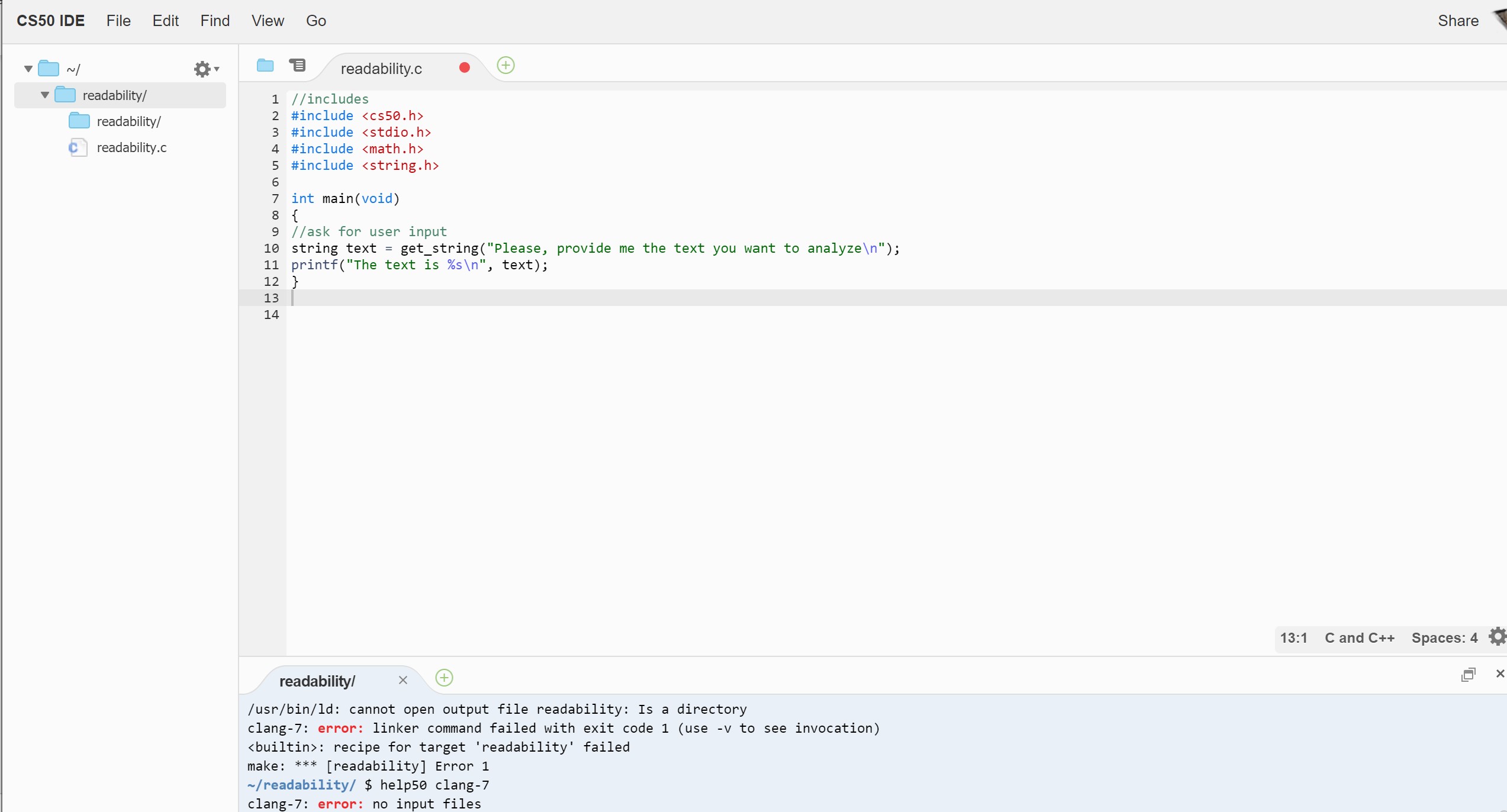Open the File menu
Image resolution: width=1507 pixels, height=812 pixels.
(118, 21)
